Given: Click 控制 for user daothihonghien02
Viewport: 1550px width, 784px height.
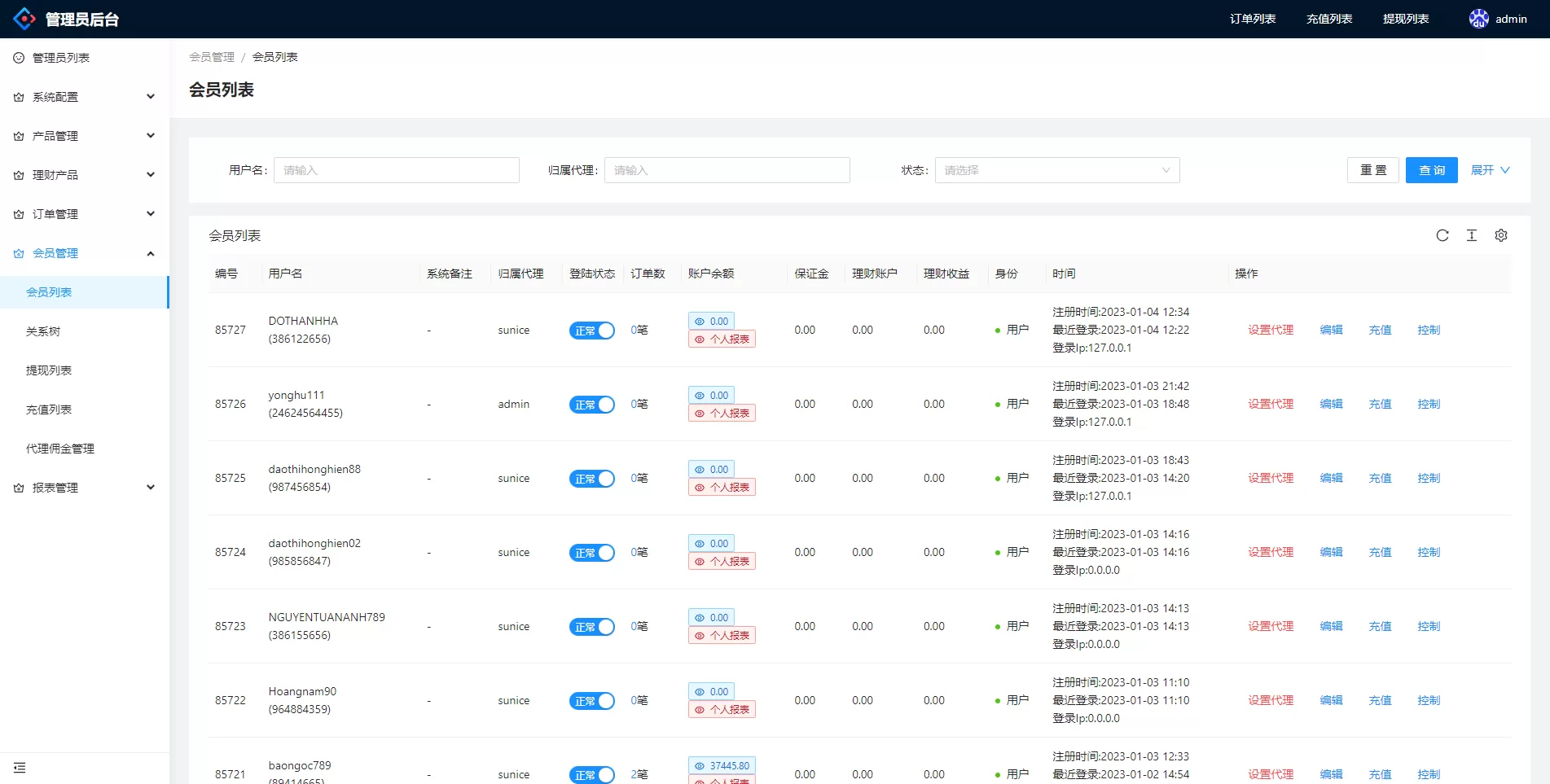Looking at the screenshot, I should click(x=1429, y=552).
